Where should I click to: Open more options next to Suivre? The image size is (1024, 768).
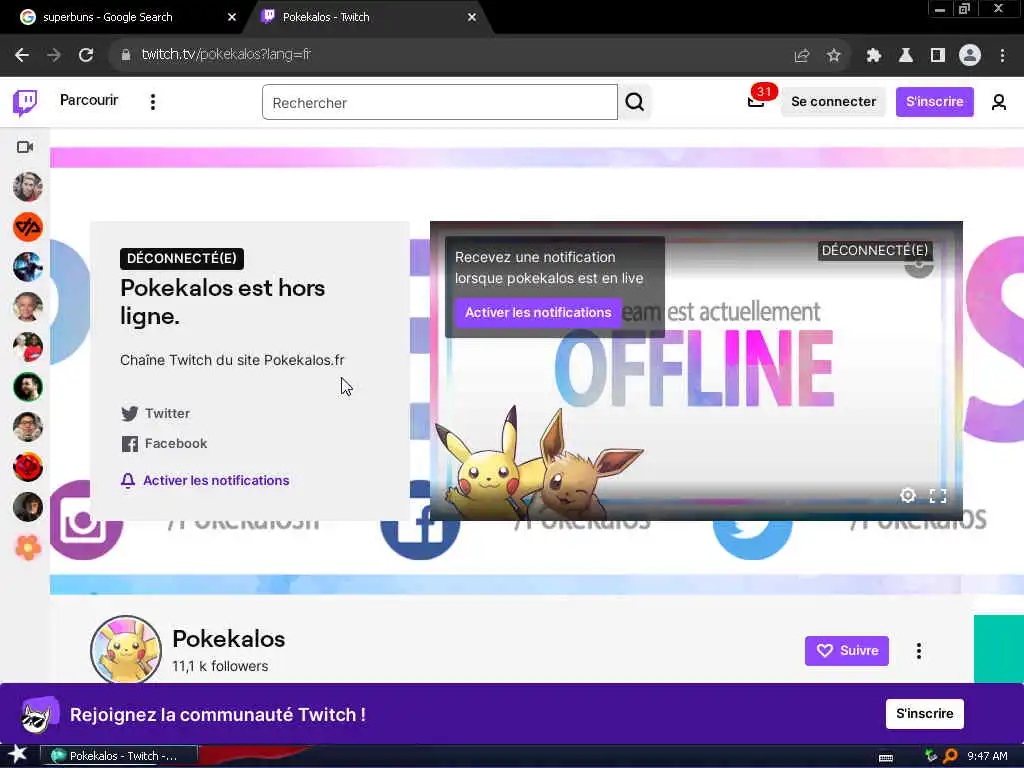tap(918, 650)
